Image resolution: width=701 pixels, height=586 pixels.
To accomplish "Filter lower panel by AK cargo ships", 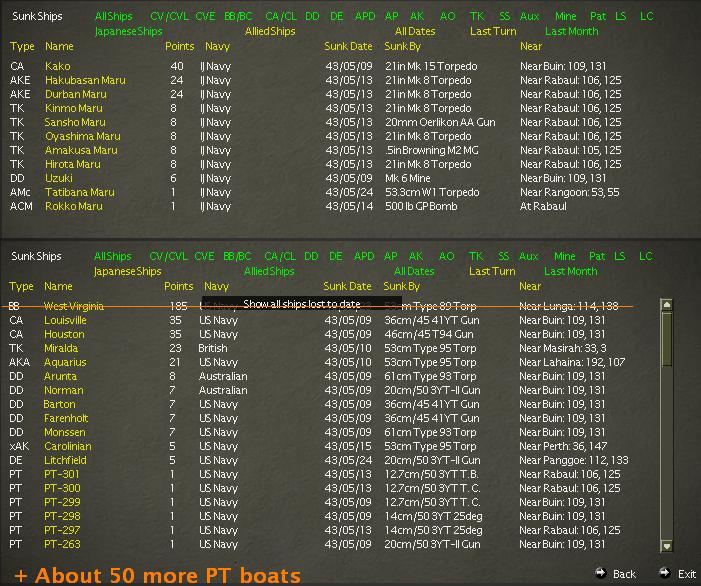I will (416, 256).
